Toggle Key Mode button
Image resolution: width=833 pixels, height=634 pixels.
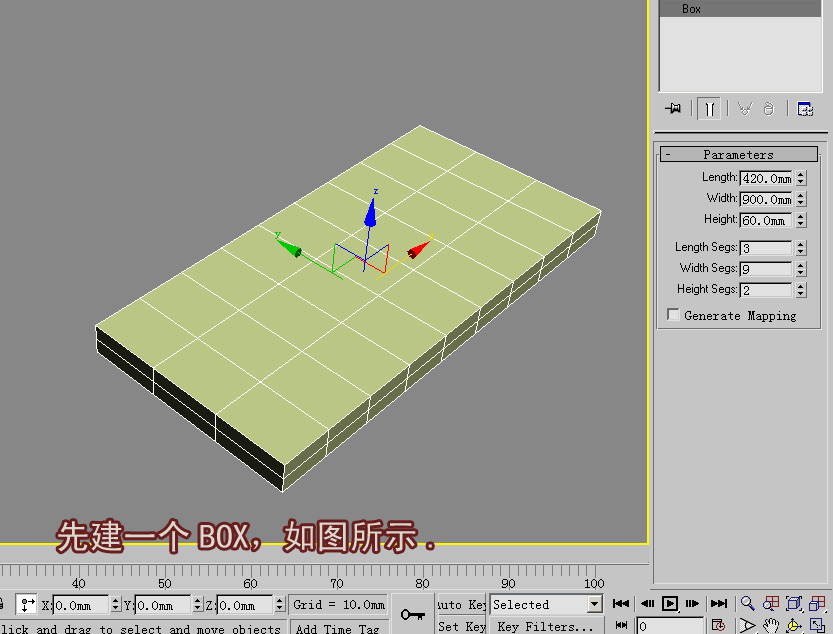tap(620, 625)
